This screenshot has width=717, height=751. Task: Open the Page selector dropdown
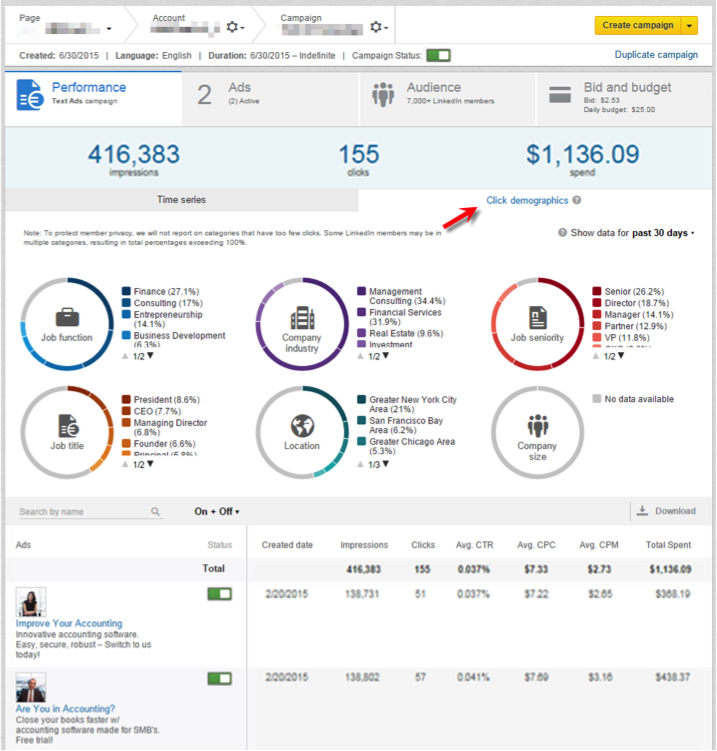(x=109, y=29)
